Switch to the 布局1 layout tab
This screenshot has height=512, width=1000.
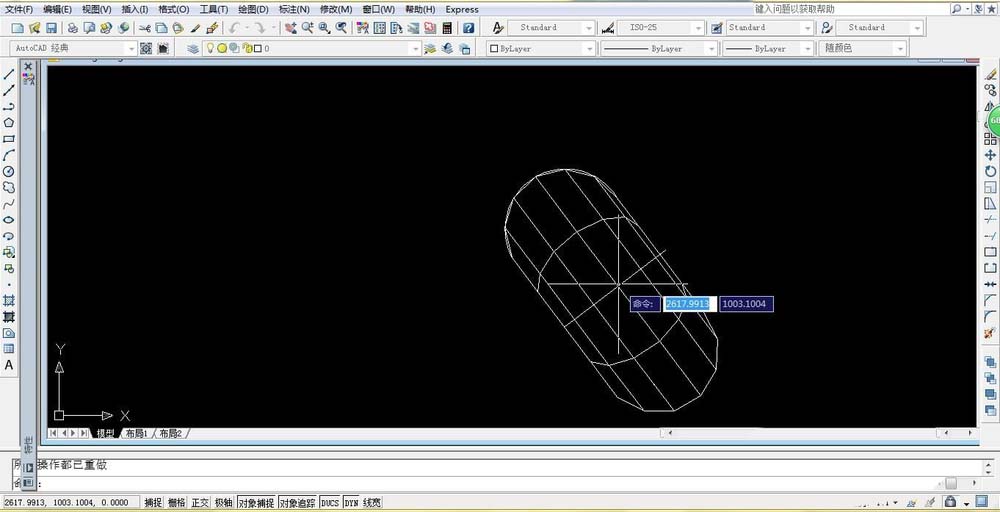click(136, 434)
